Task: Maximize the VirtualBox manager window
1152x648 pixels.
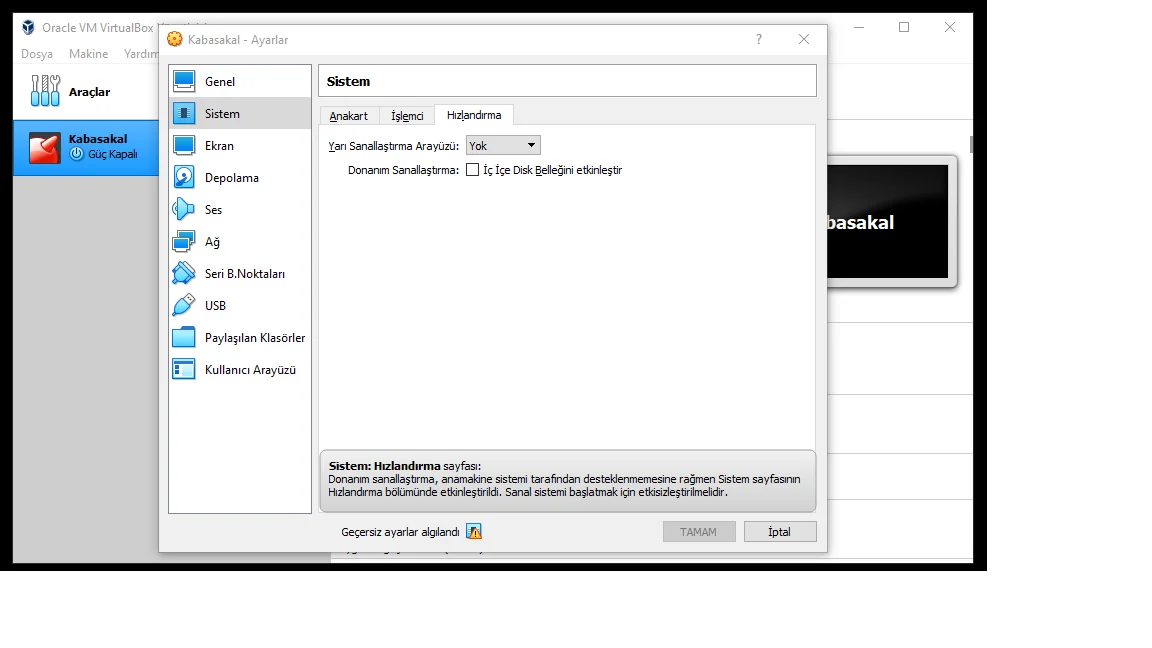Action: [904, 27]
